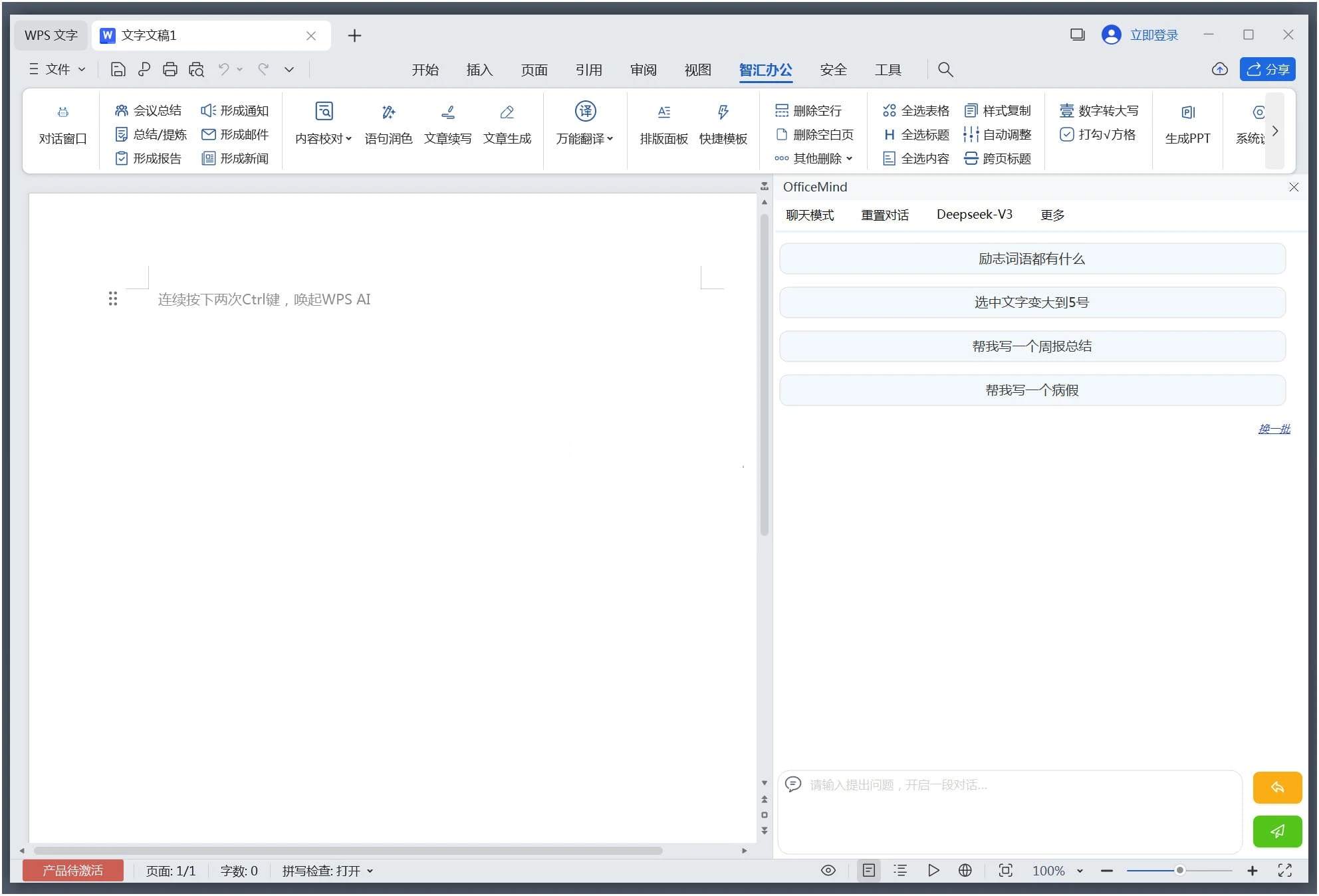Open the 智汇办公 ribbon tab
Image resolution: width=1319 pixels, height=896 pixels.
point(765,69)
